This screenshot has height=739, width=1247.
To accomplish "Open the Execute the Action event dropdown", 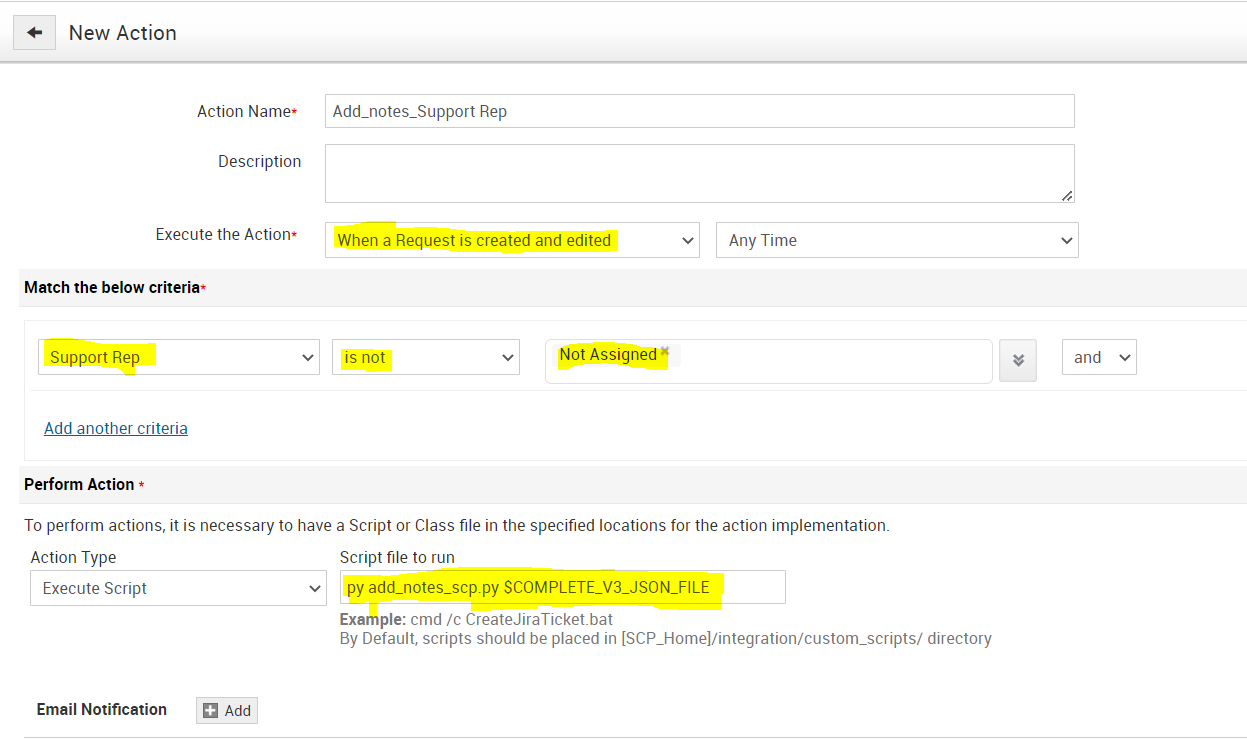I will pyautogui.click(x=512, y=240).
